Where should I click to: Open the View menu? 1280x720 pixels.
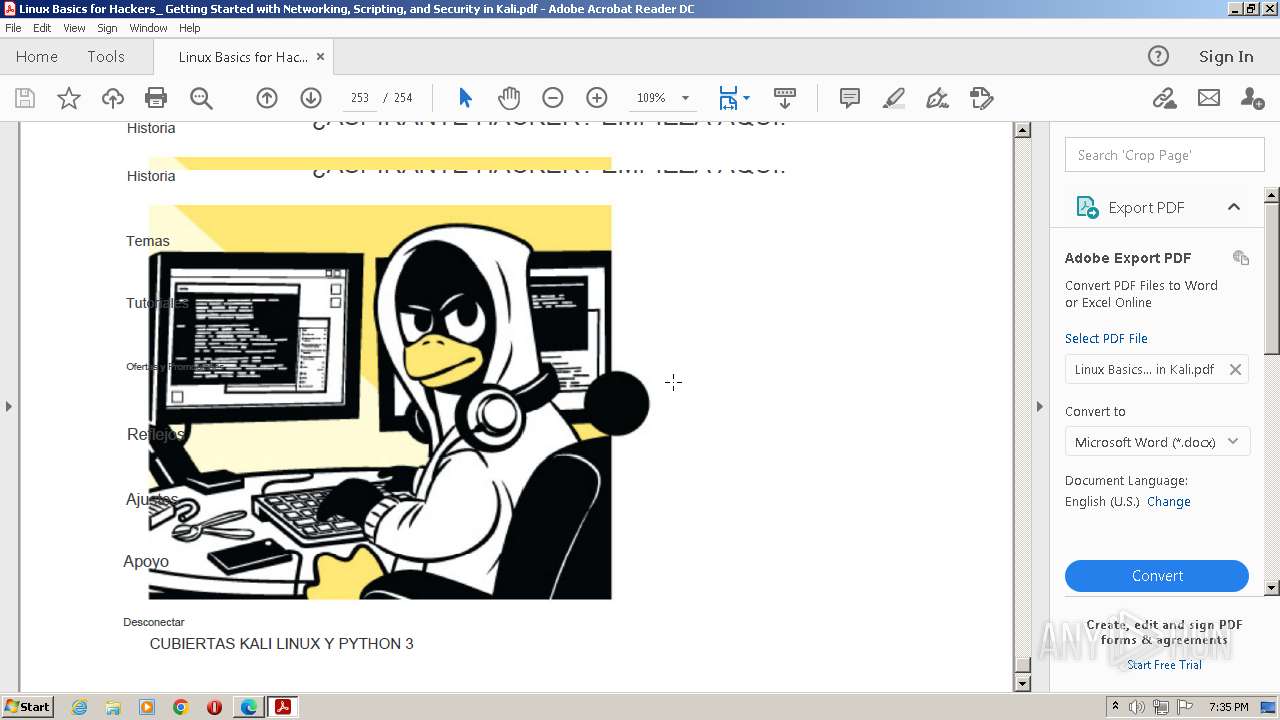pyautogui.click(x=75, y=28)
